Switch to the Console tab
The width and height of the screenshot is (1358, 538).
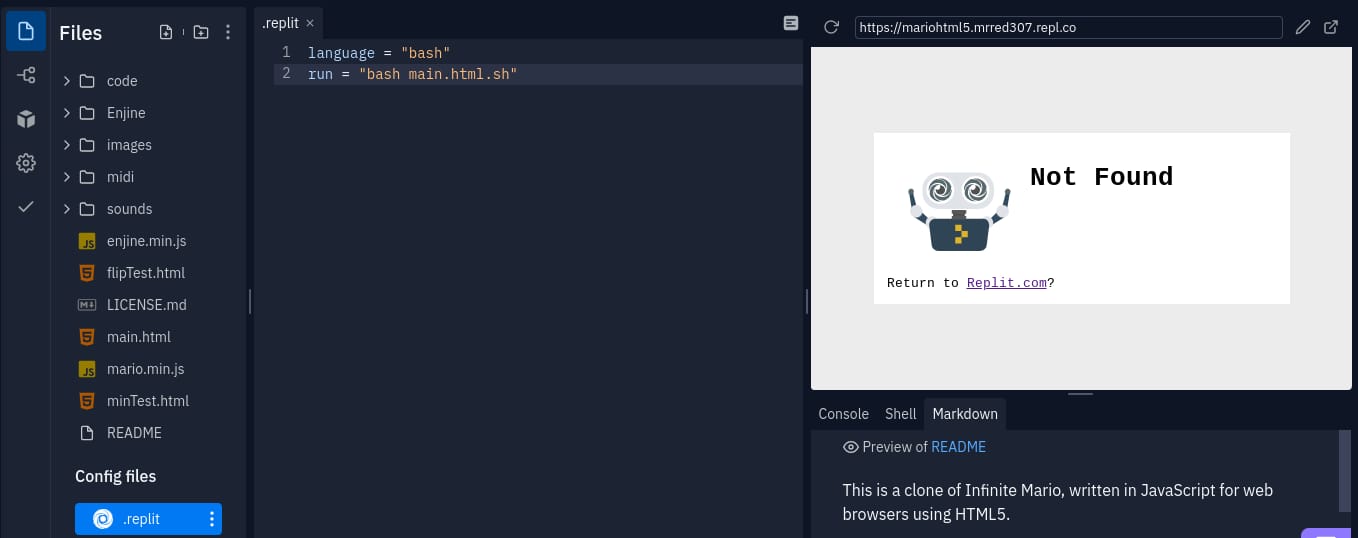click(x=843, y=414)
